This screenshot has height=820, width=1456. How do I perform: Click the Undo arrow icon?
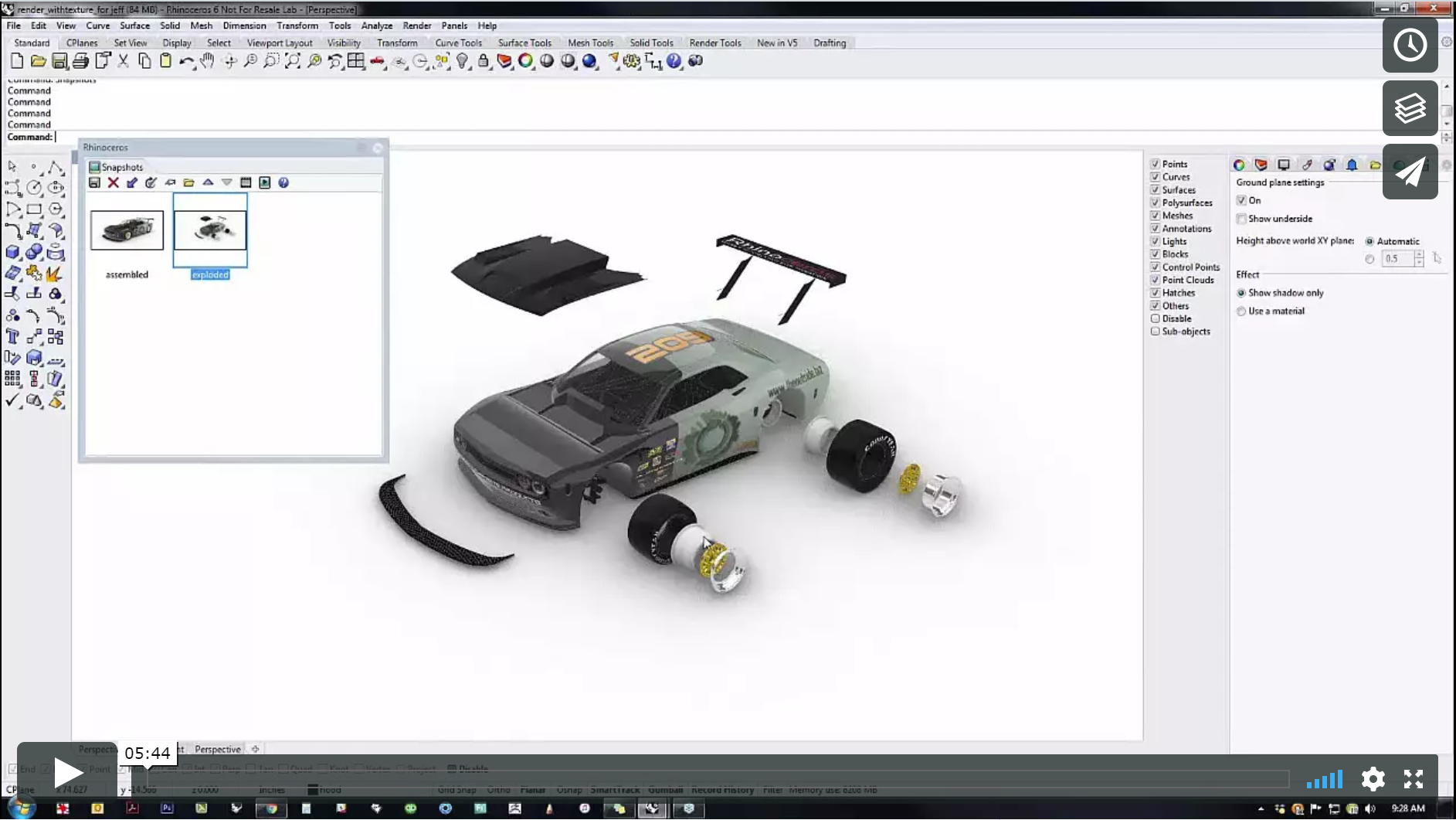(x=186, y=61)
